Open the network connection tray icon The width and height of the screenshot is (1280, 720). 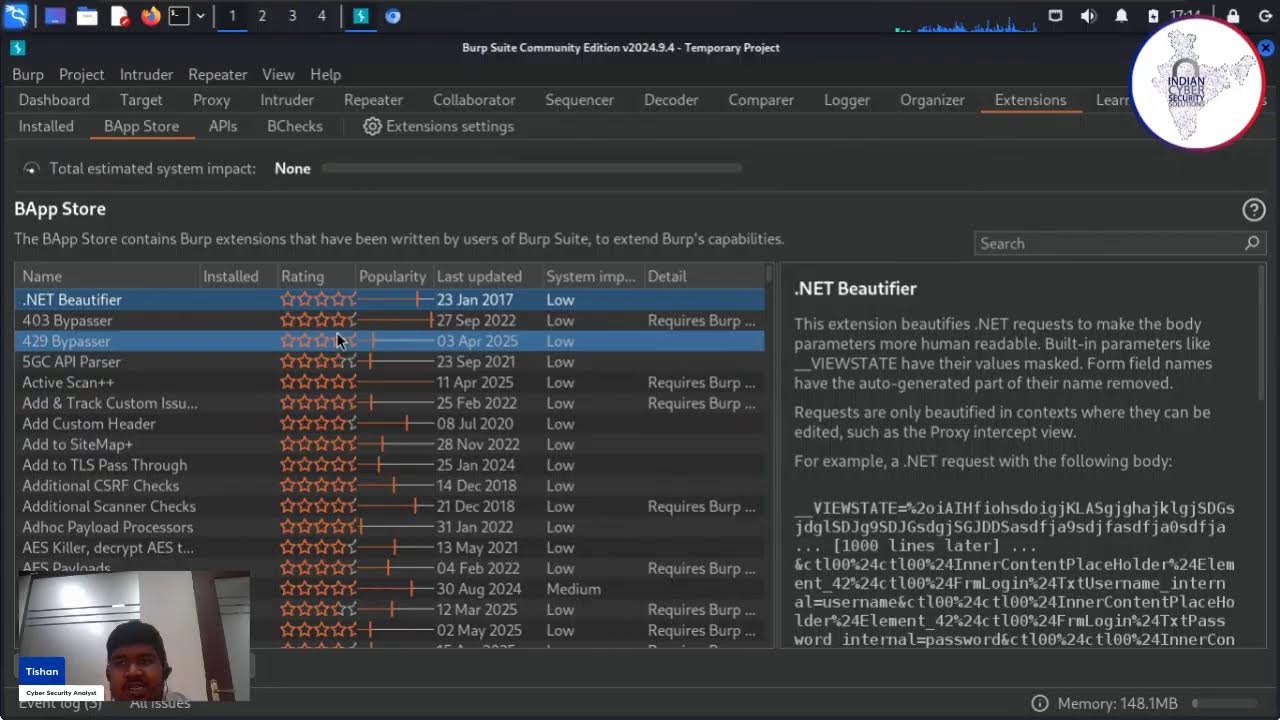[x=1055, y=16]
